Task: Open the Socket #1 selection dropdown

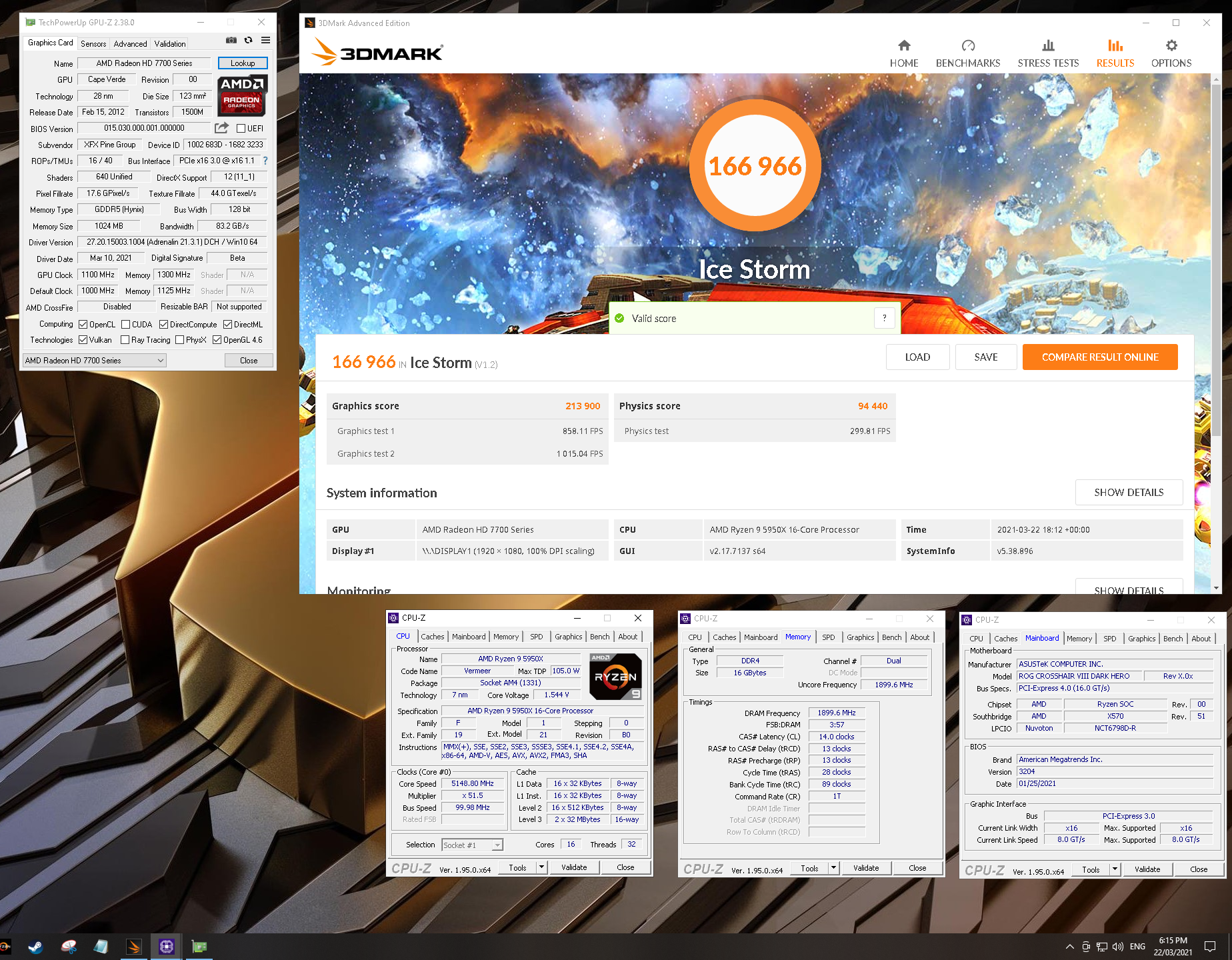Action: (x=473, y=845)
